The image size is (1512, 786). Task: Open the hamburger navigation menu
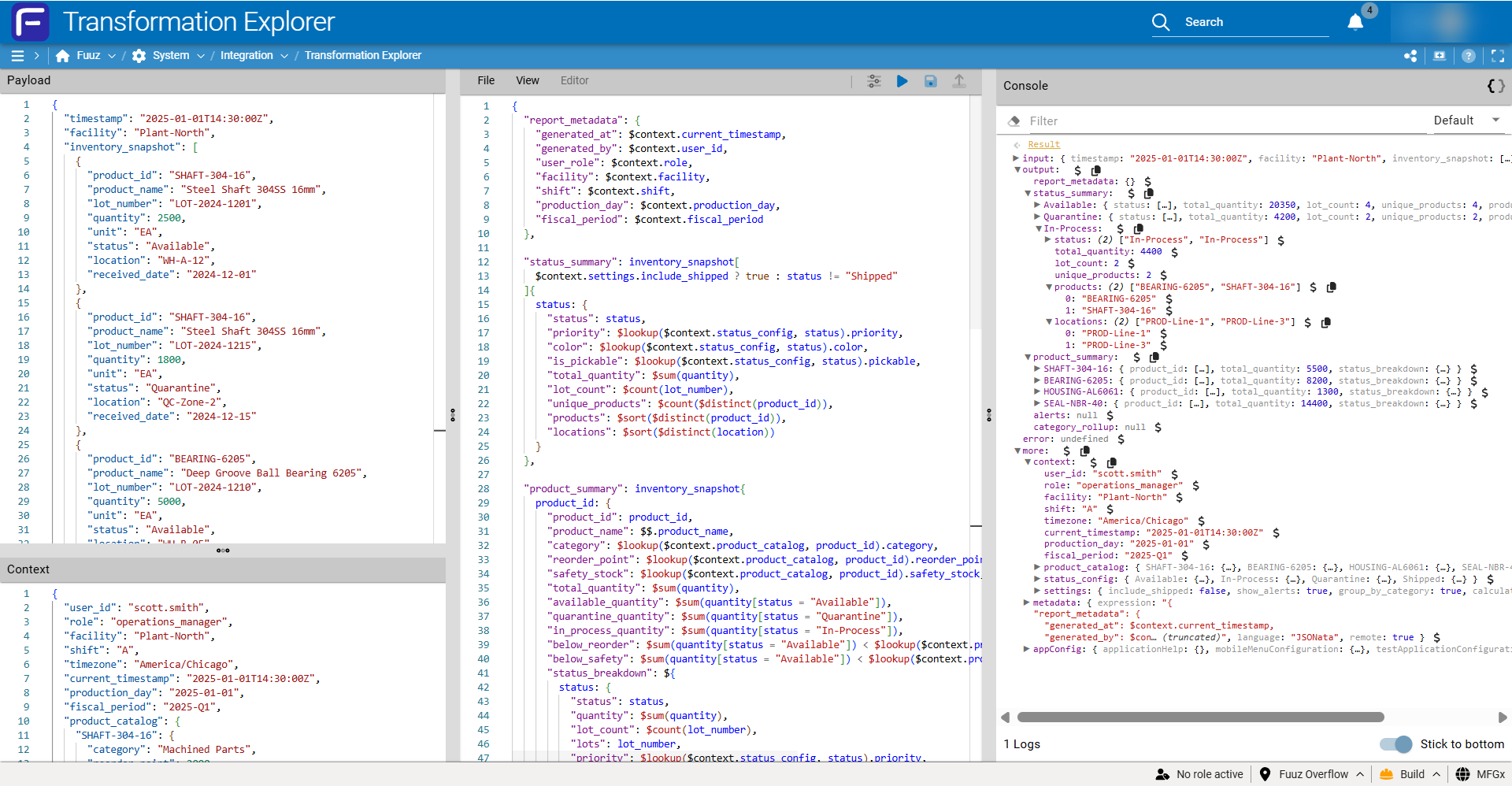click(17, 56)
